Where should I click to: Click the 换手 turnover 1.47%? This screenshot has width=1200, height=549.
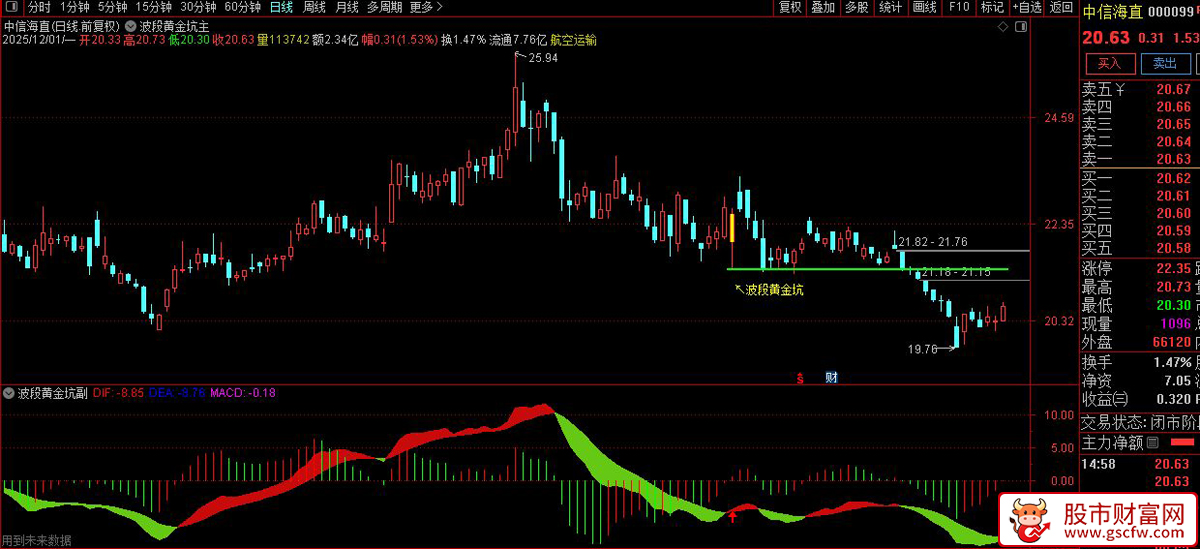point(1172,362)
